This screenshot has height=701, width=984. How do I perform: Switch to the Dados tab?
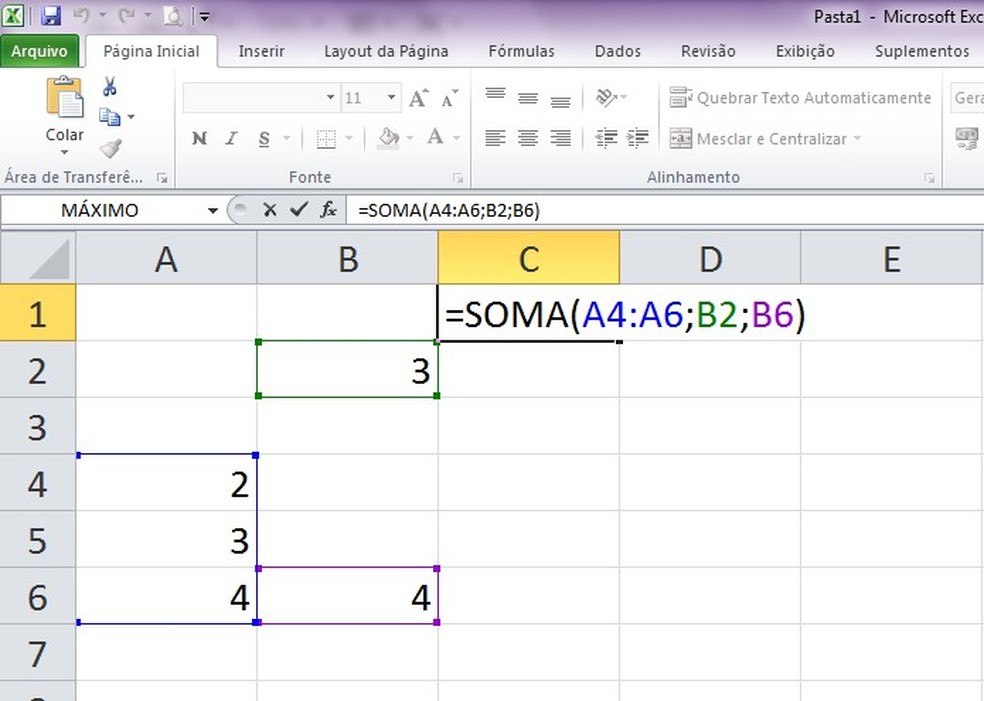[618, 51]
